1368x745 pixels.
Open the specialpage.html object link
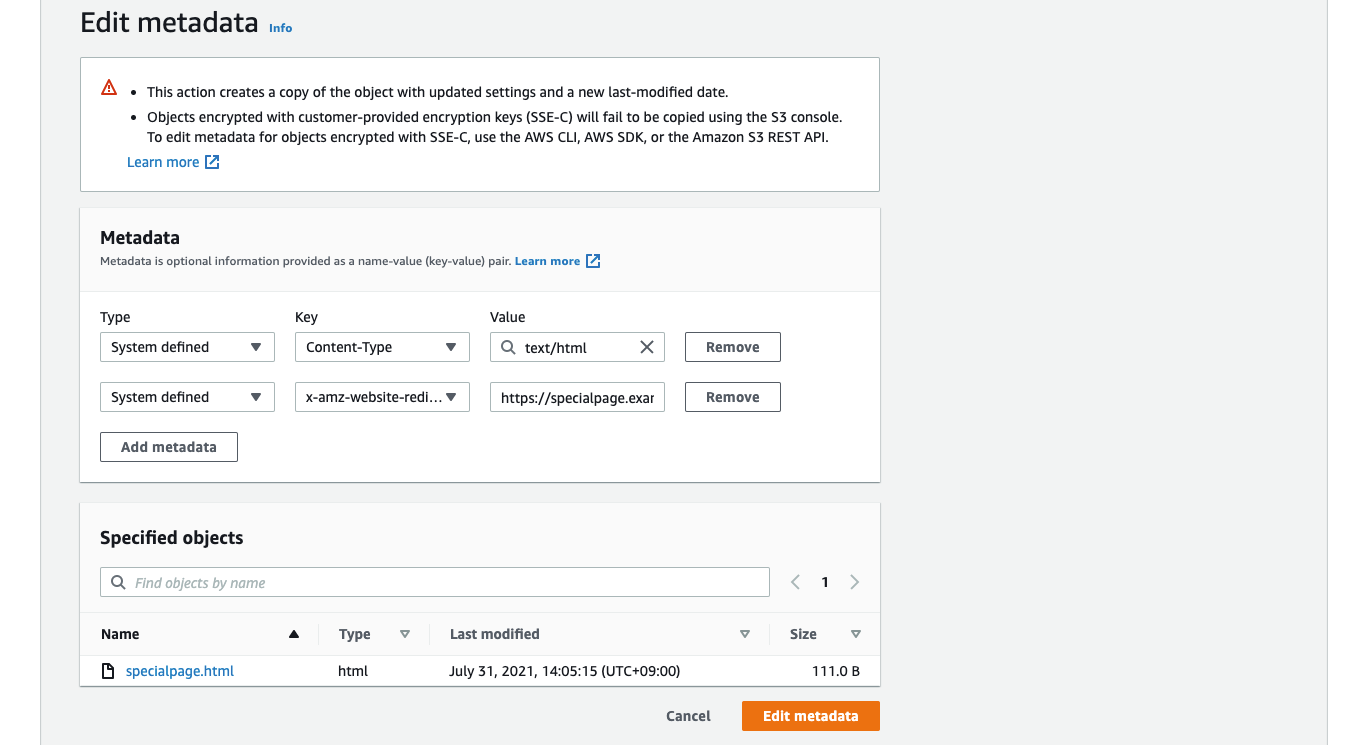tap(180, 671)
